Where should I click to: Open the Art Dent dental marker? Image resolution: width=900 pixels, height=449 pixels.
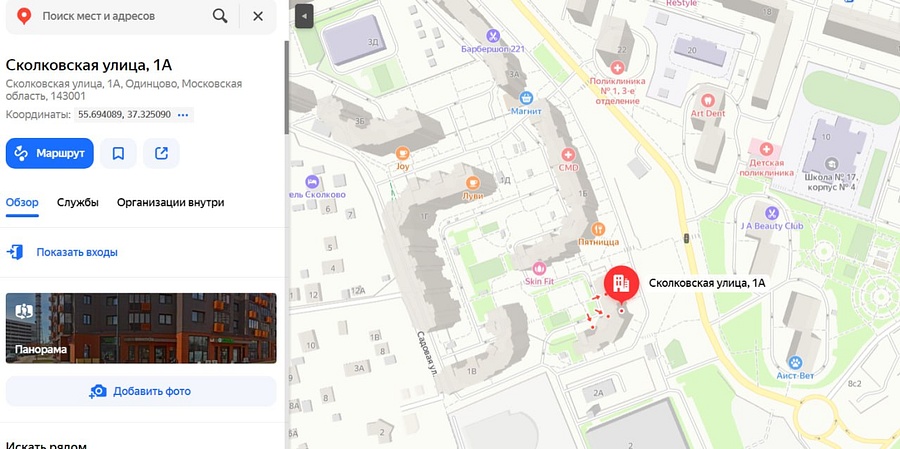(708, 100)
